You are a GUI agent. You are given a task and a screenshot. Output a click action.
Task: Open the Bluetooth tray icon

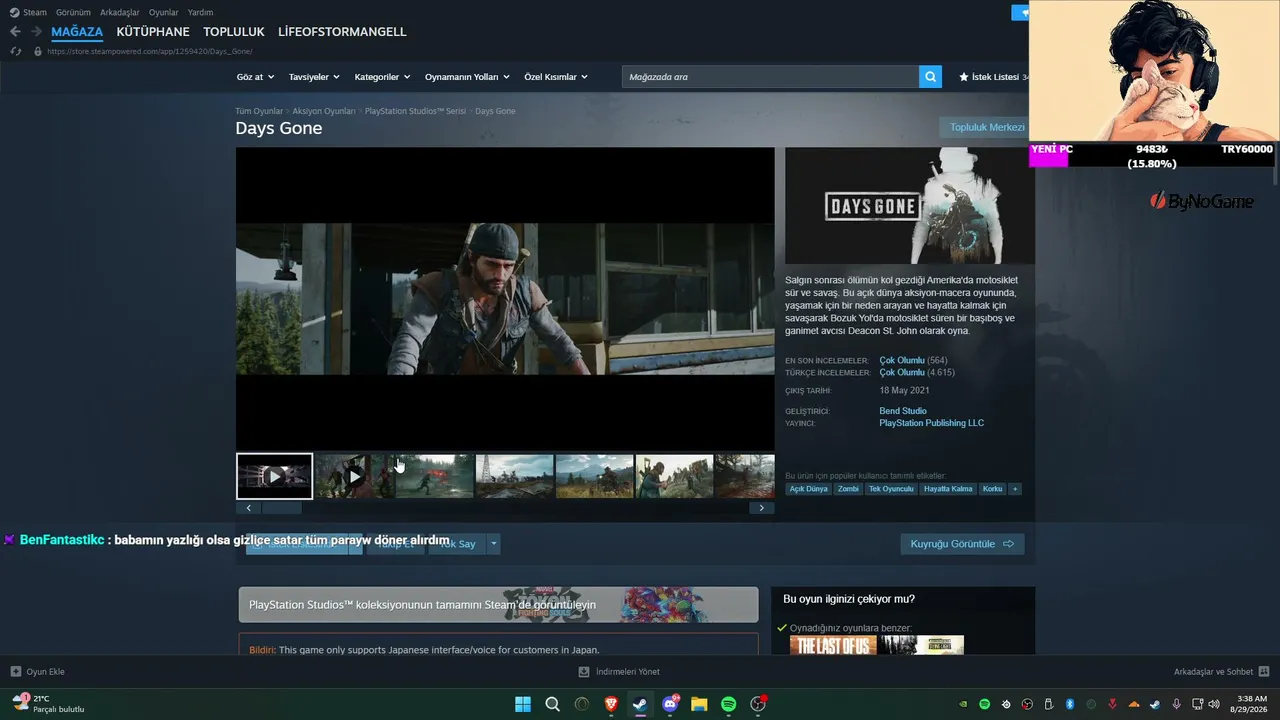click(x=1069, y=704)
